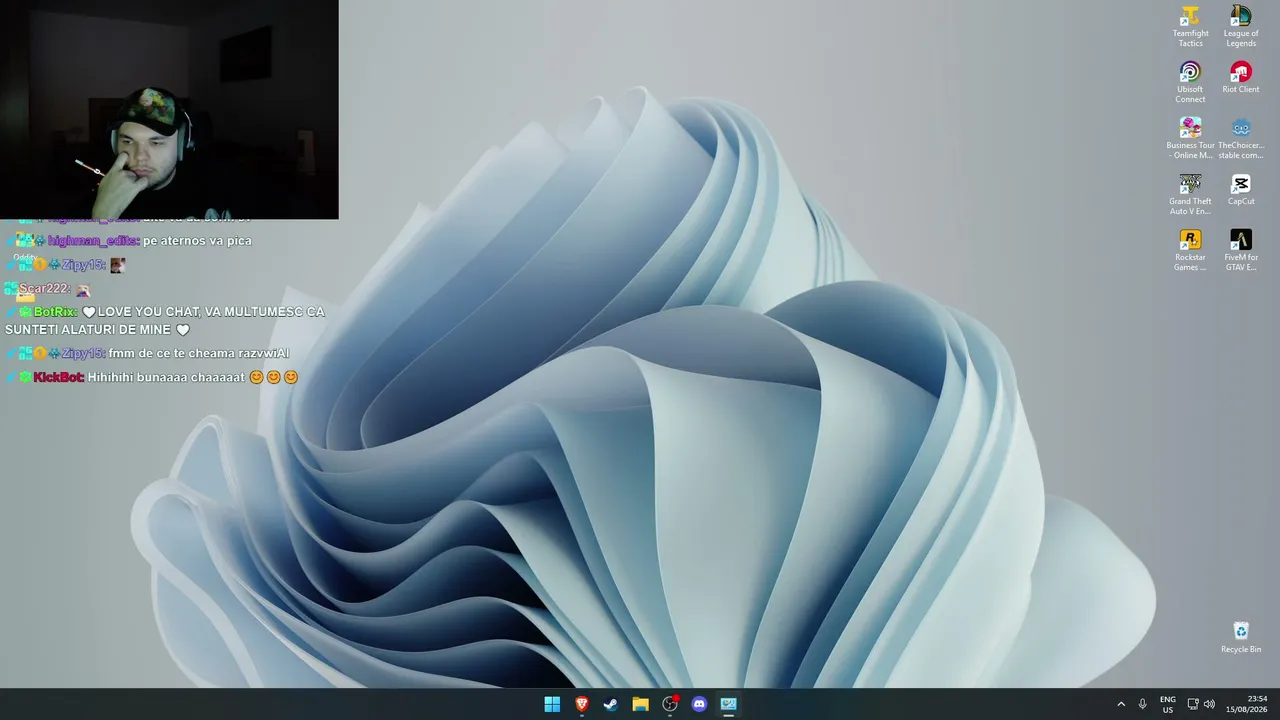Image resolution: width=1280 pixels, height=720 pixels.
Task: Click the highman_edits username in chat
Action: click(94, 241)
